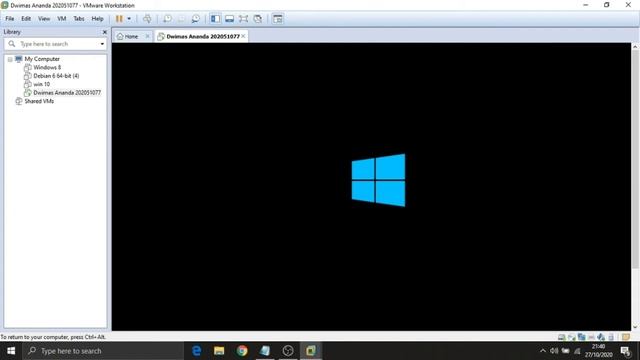Toggle the thumbnail bar view
This screenshot has height=360, width=640.
click(229, 19)
